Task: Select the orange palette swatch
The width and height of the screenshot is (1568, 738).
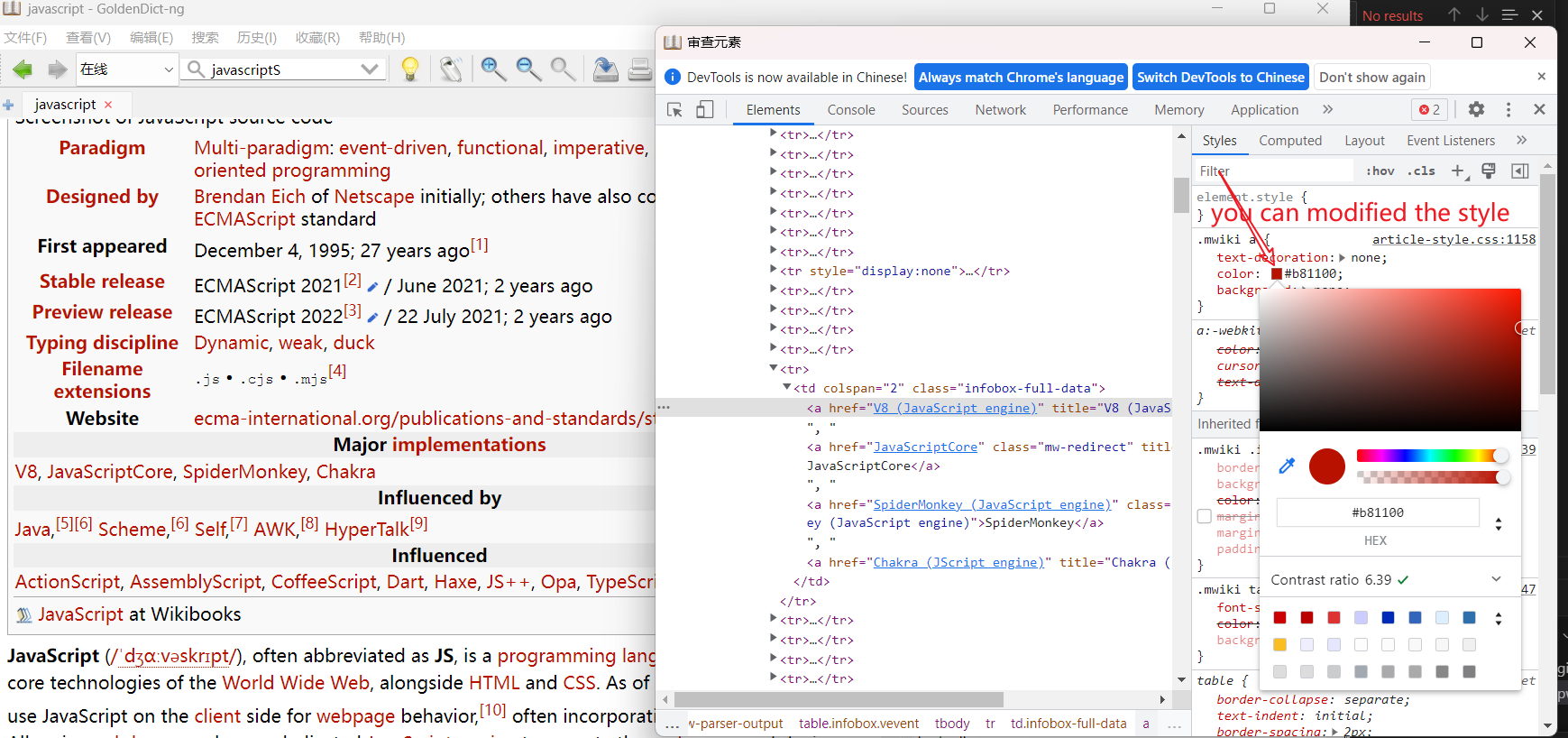Action: pyautogui.click(x=1279, y=644)
